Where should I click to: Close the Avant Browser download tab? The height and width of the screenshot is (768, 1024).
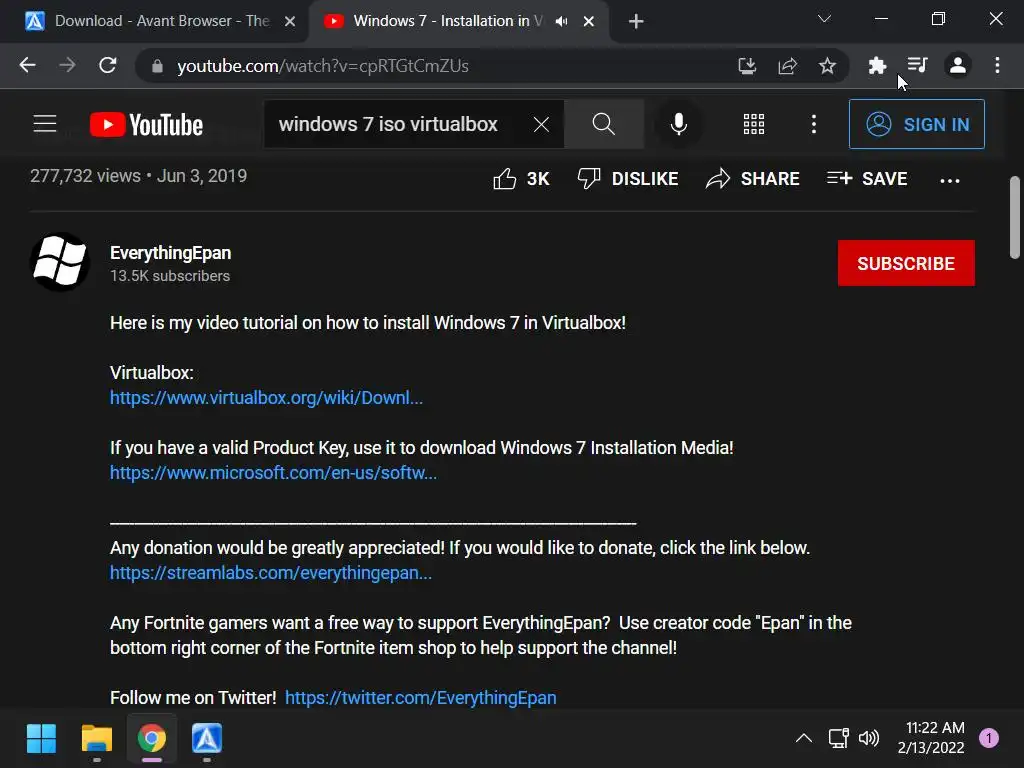(290, 22)
